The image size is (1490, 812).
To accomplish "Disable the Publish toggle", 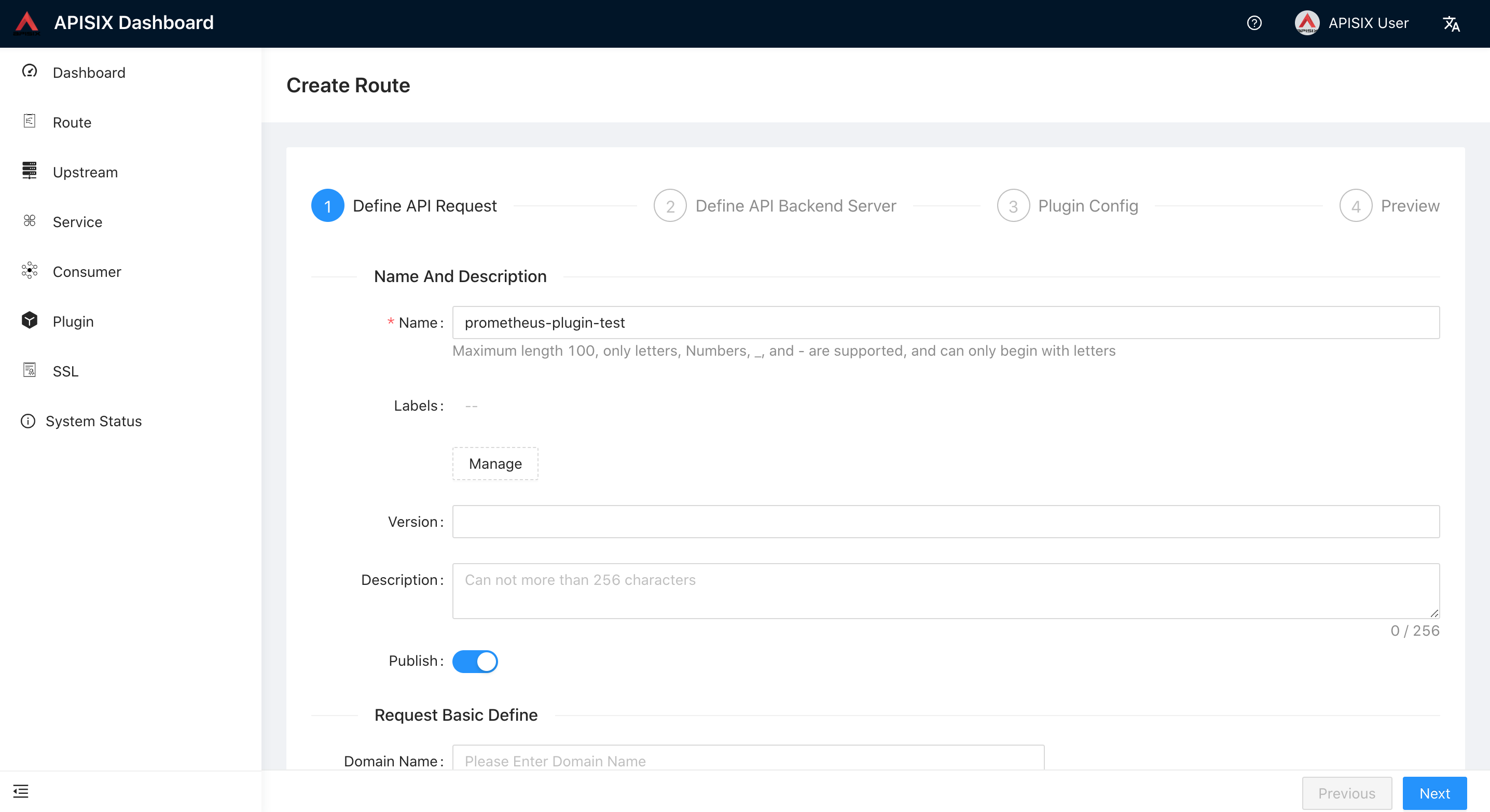I will 475,661.
